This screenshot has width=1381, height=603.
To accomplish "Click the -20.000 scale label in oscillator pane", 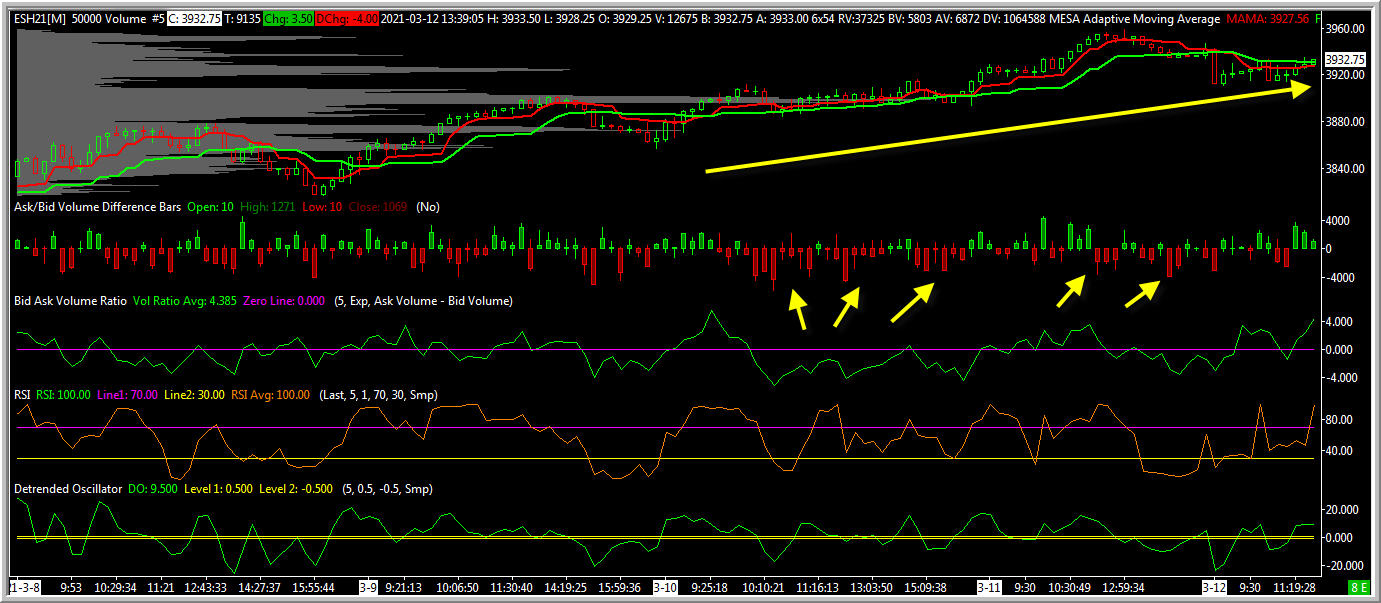I will pos(1347,566).
